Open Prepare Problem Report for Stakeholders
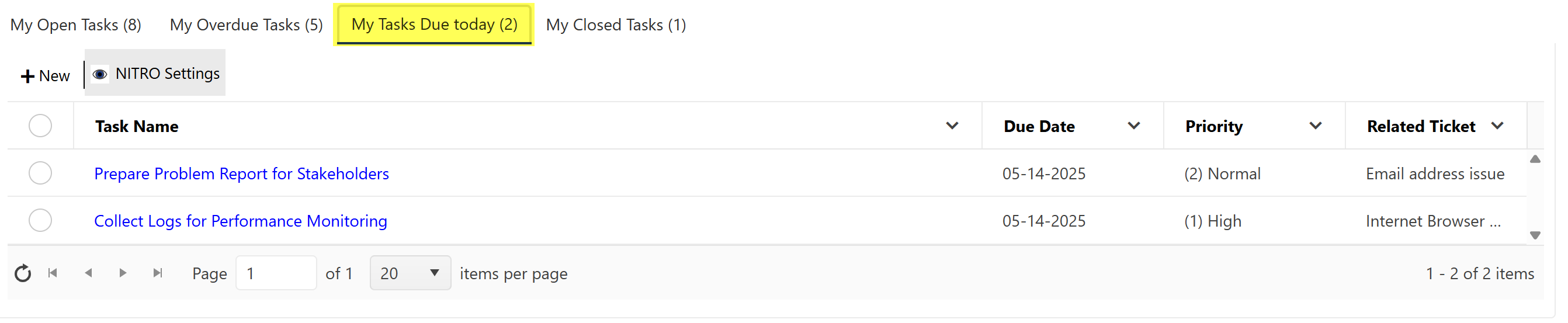1568x323 pixels. [x=241, y=174]
